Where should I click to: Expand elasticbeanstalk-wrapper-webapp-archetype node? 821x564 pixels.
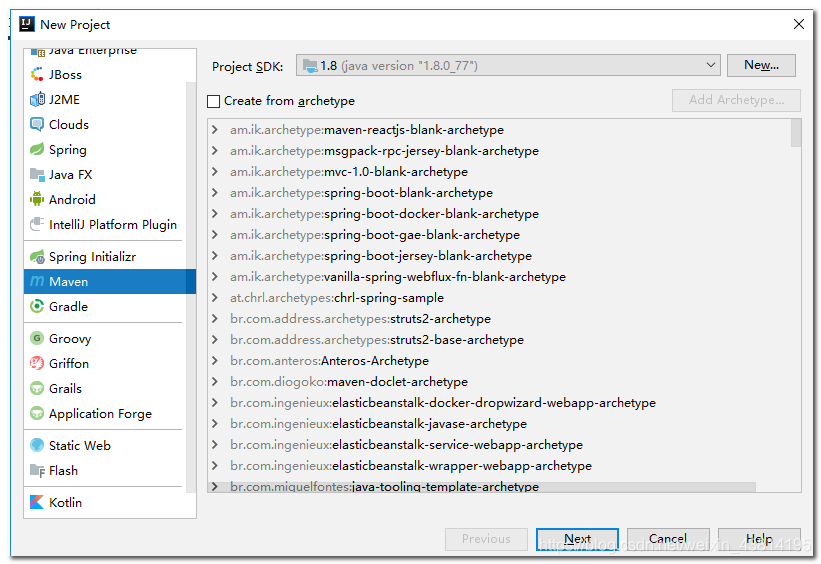point(215,465)
